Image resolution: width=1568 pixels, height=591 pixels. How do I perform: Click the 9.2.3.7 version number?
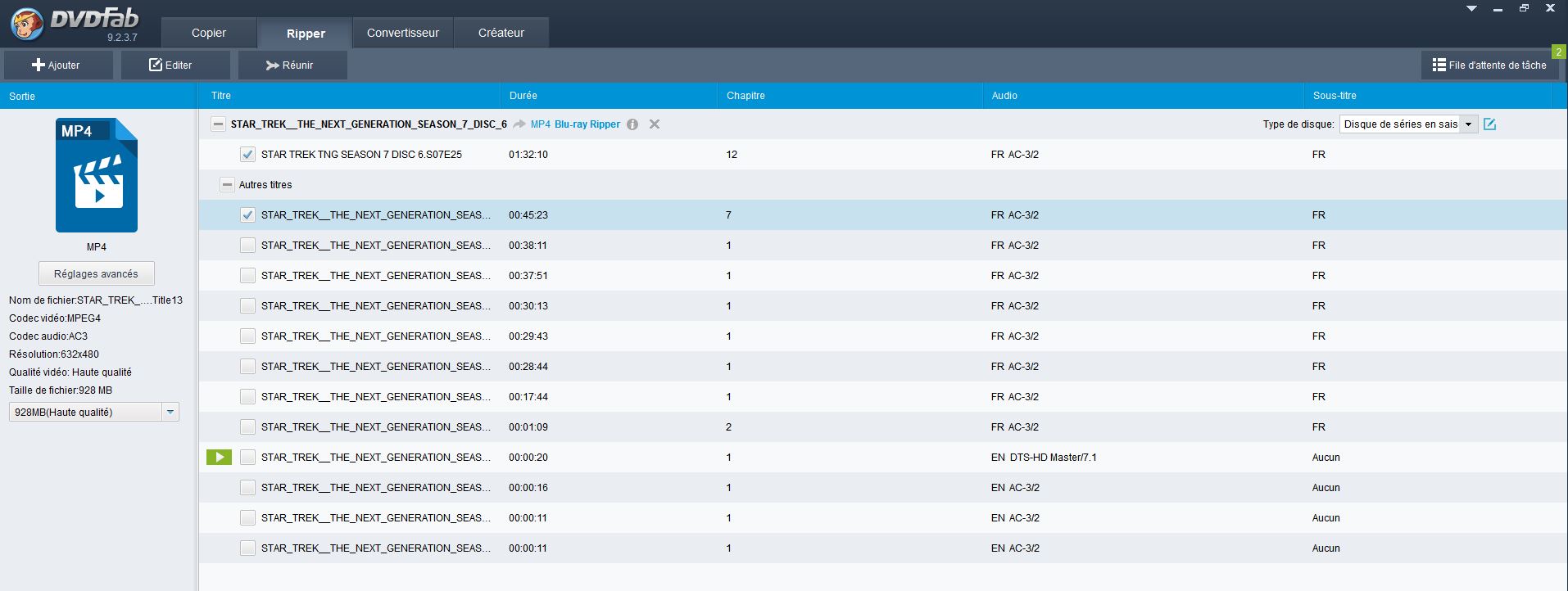[x=122, y=38]
